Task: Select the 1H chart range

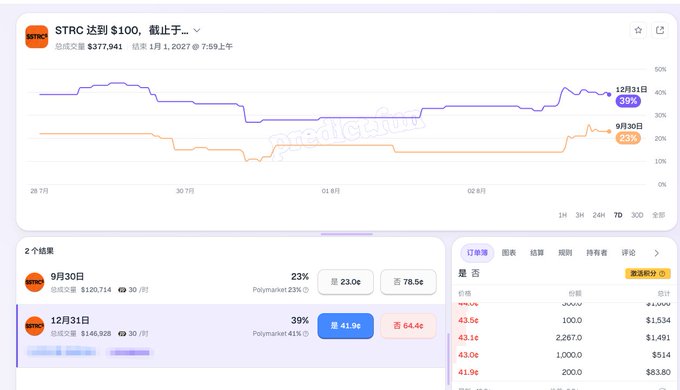Action: click(562, 215)
